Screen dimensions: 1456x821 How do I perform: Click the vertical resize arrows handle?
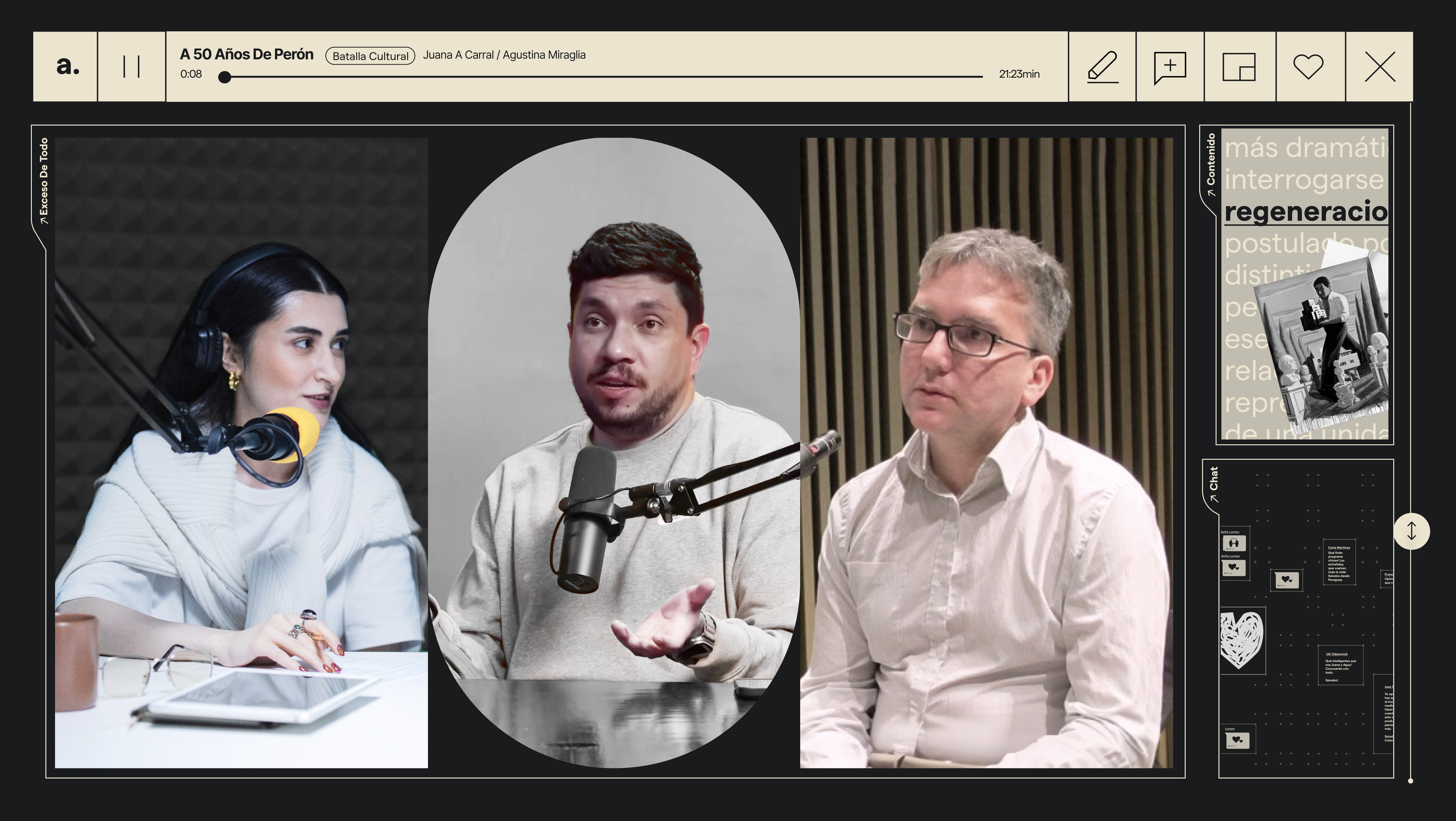(1411, 531)
